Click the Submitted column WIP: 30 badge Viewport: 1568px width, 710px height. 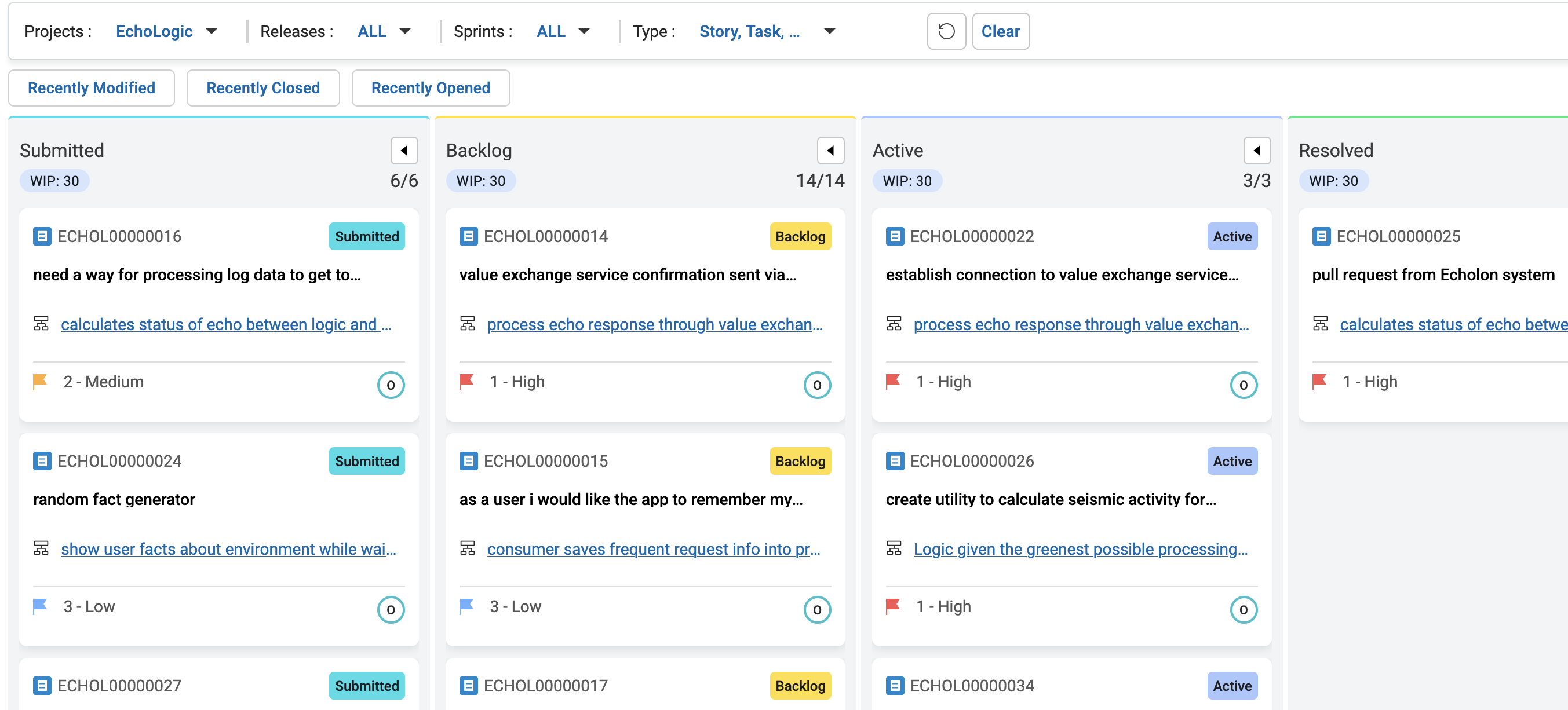click(54, 181)
